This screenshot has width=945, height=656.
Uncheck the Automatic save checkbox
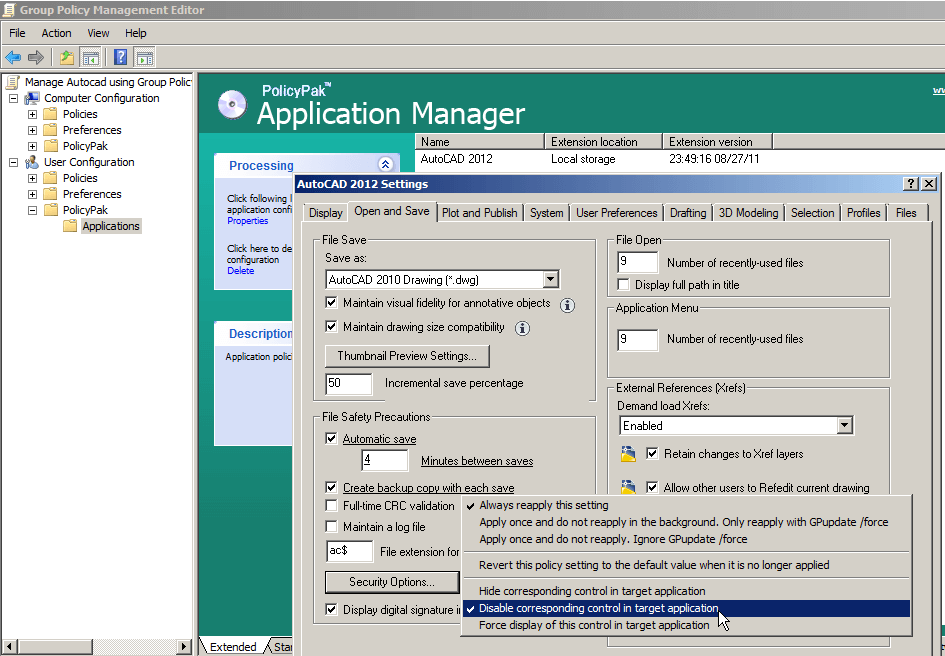[331, 438]
